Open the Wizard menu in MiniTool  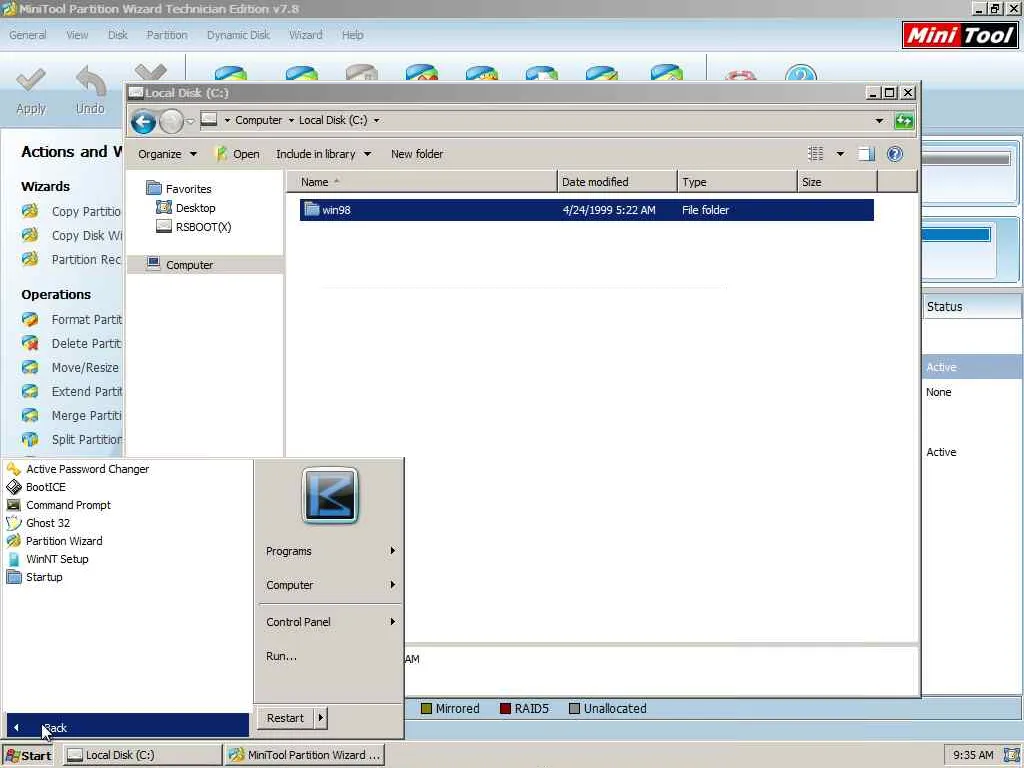point(306,35)
